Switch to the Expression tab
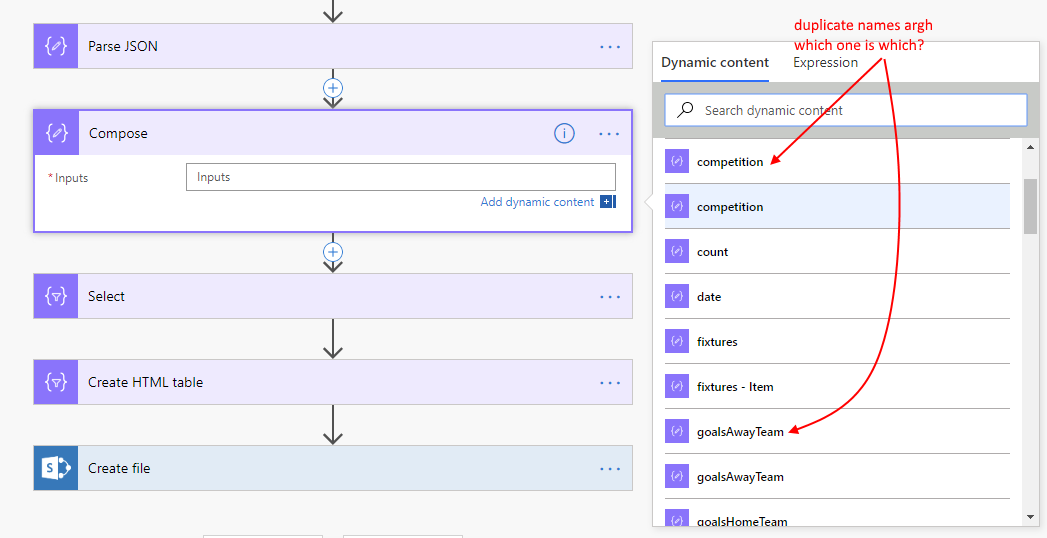The image size is (1047, 538). [x=825, y=63]
